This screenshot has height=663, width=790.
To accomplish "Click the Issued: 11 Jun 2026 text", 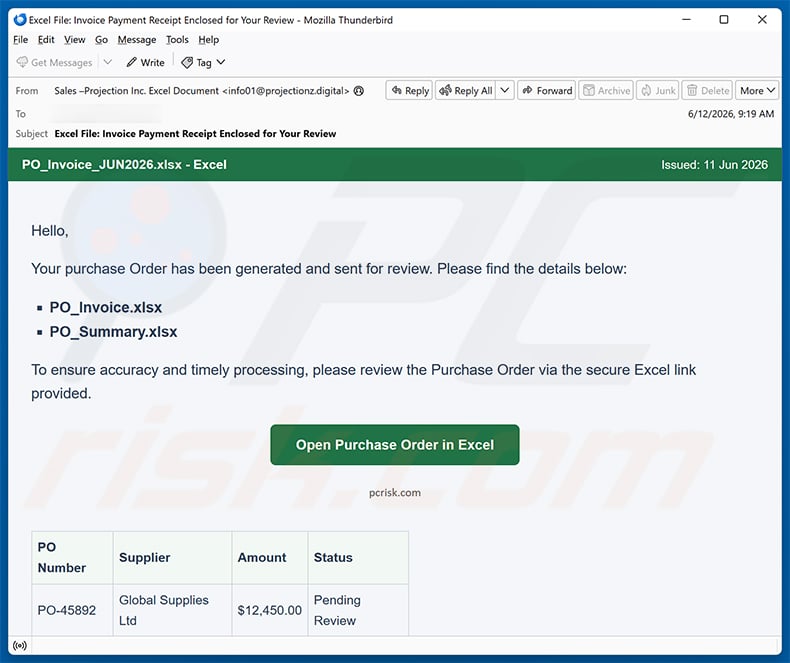I will coord(714,165).
